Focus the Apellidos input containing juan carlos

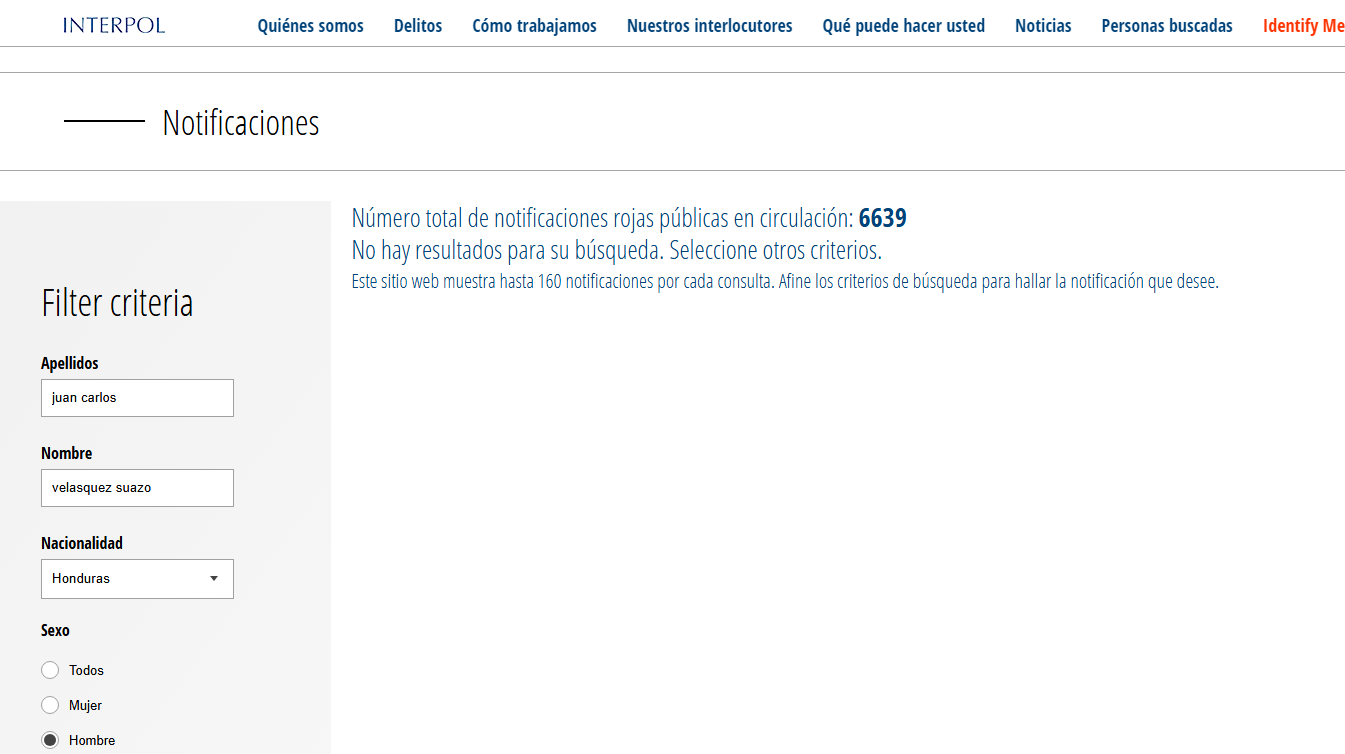click(x=137, y=398)
